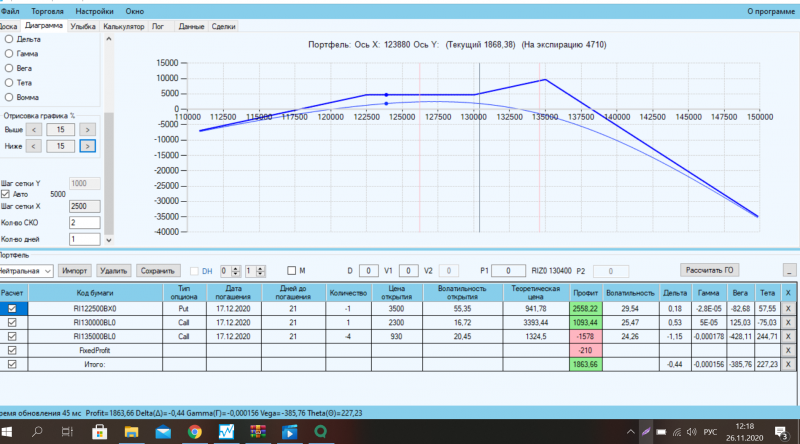Click the Рассчитать ГО button
800x444 pixels.
point(709,270)
